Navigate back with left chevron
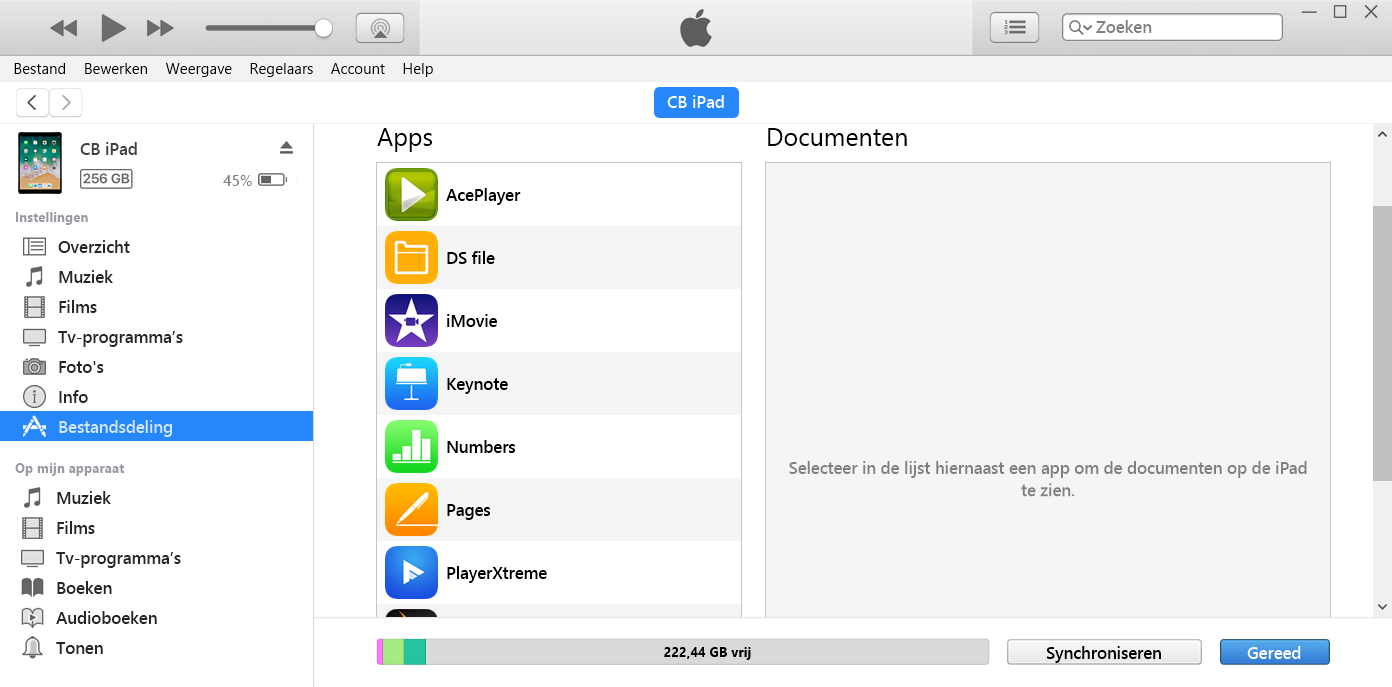 33,102
